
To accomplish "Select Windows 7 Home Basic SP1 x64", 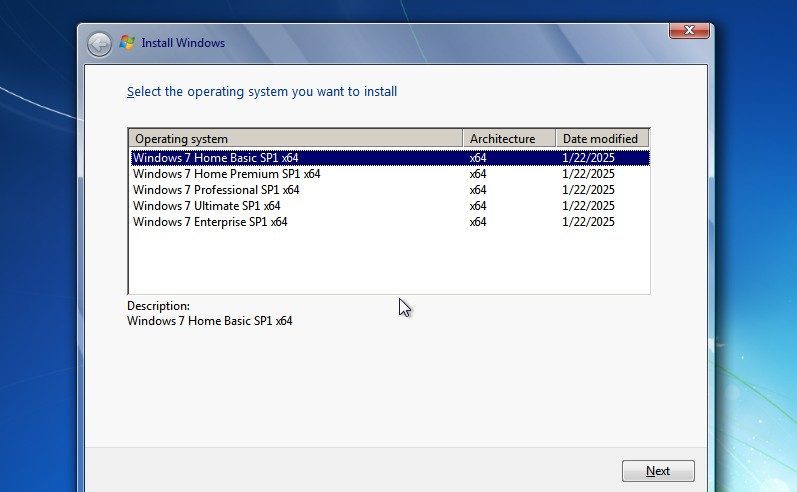I will pos(390,158).
